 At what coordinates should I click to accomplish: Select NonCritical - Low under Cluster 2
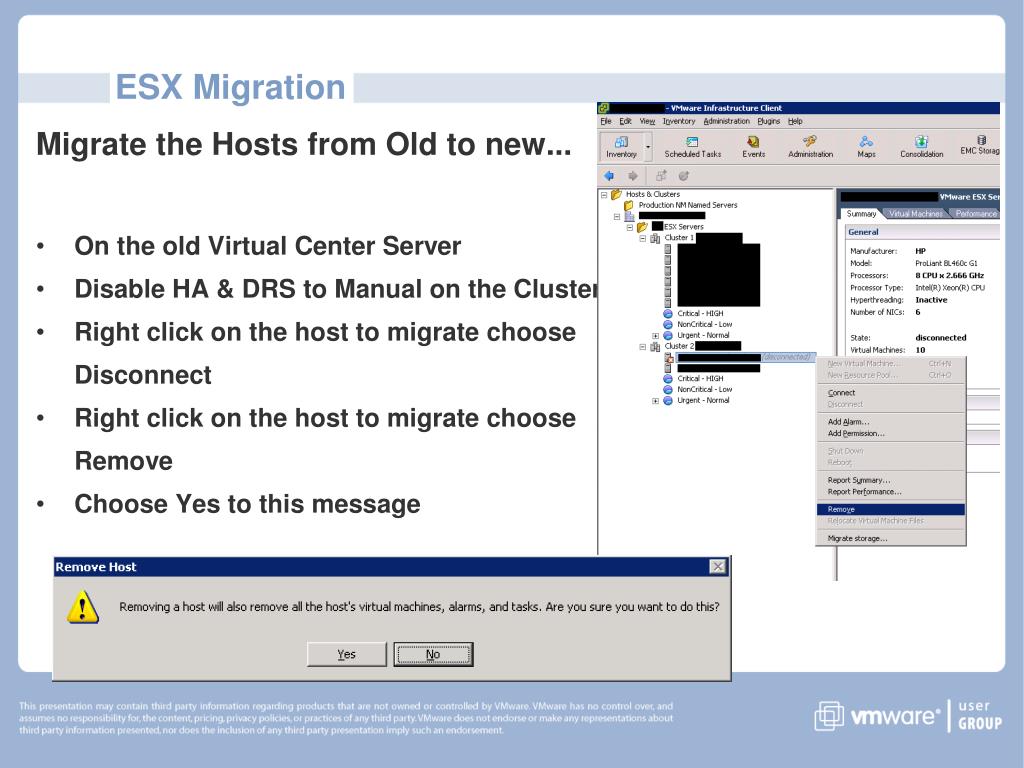705,390
